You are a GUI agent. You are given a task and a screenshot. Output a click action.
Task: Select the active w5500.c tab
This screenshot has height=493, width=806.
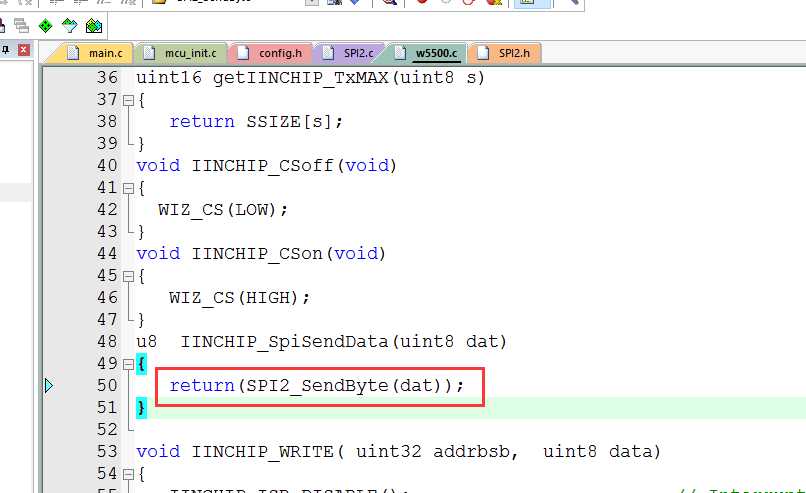click(428, 53)
